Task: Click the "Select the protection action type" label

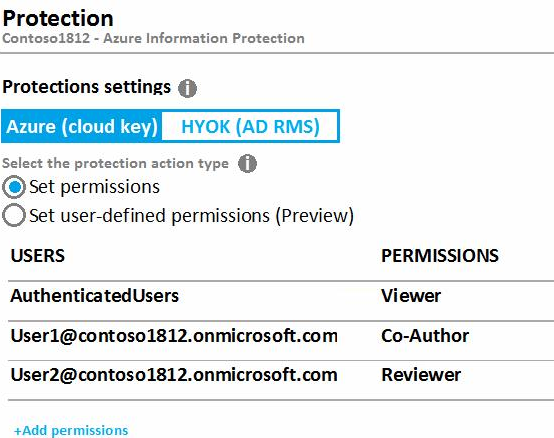Action: point(116,164)
